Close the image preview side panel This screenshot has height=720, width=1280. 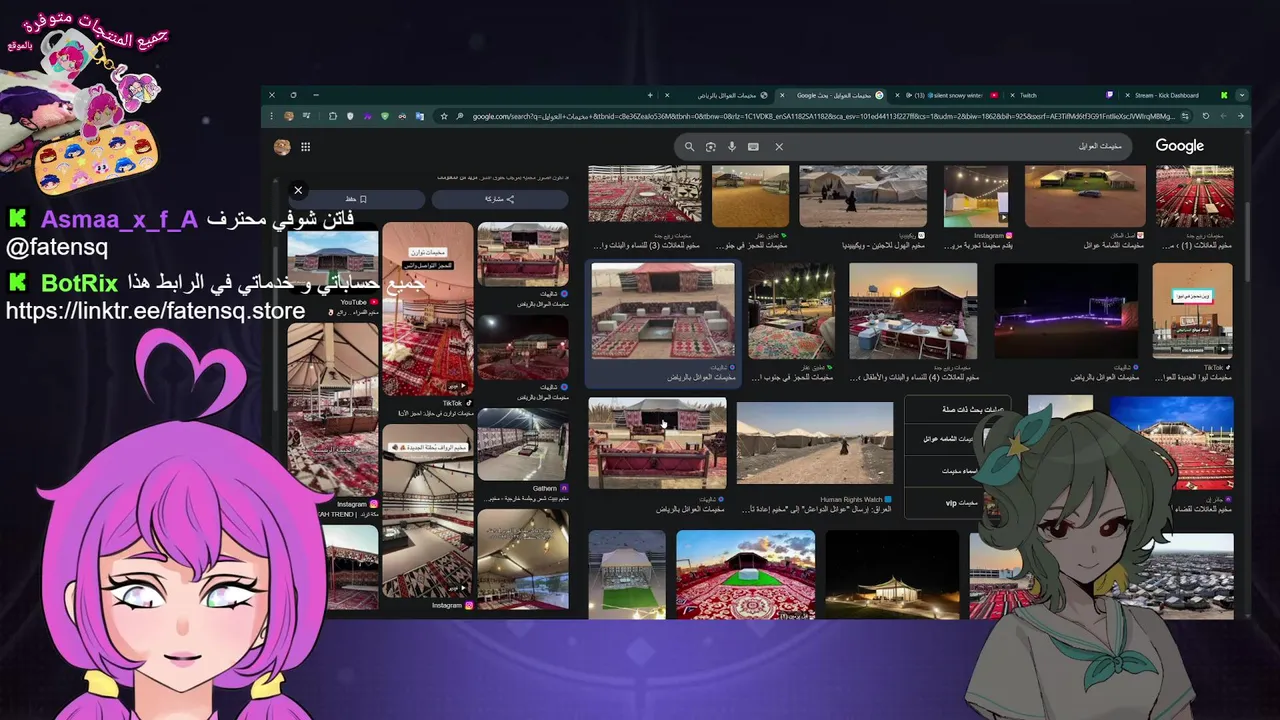(x=298, y=190)
